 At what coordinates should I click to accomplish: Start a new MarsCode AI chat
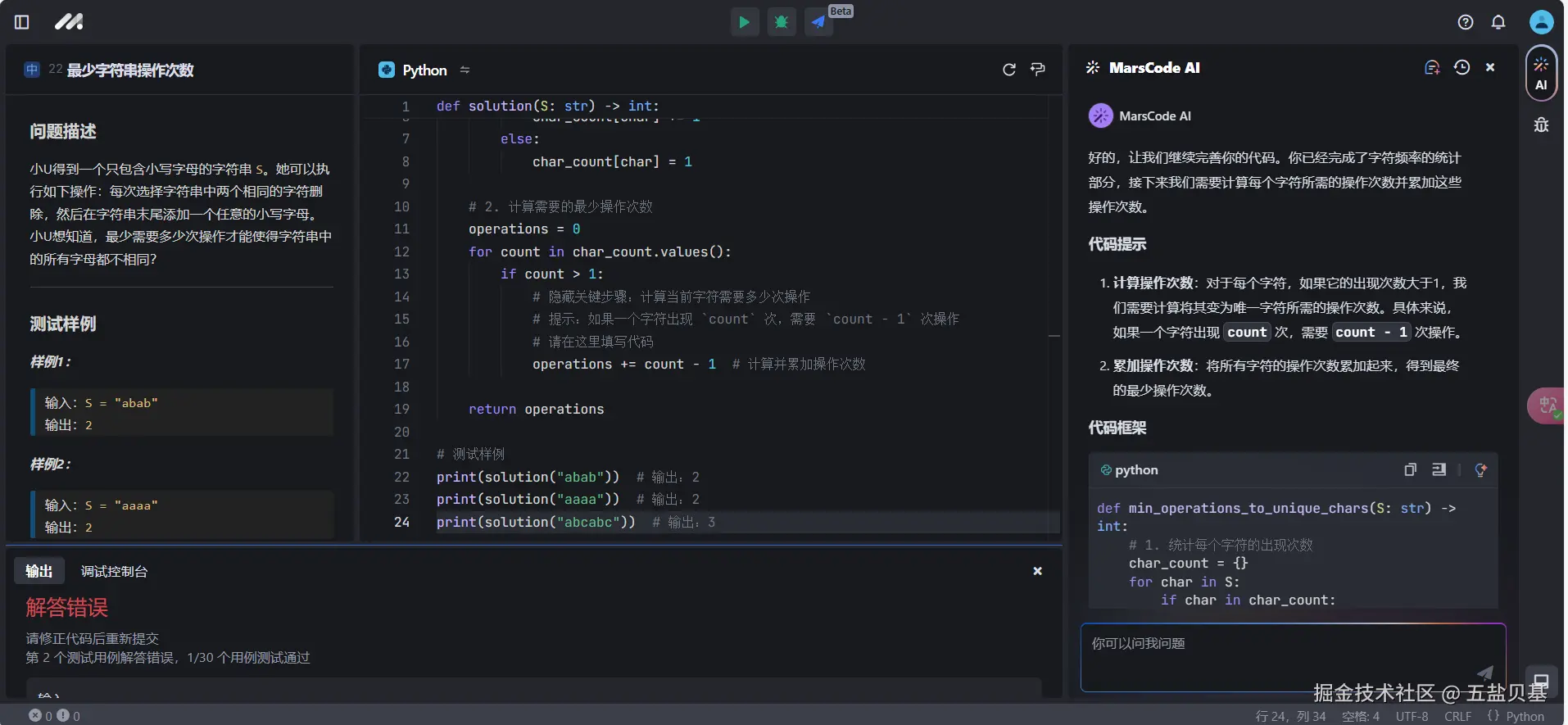(1432, 68)
